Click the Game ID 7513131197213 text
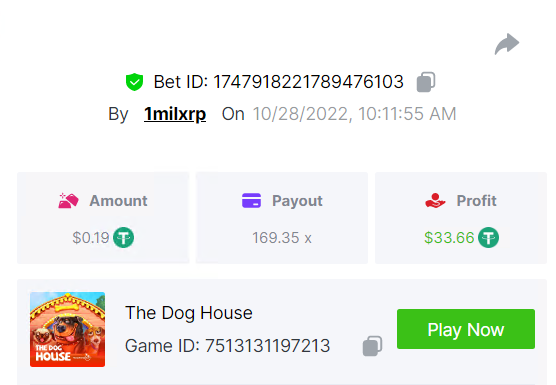This screenshot has width=556, height=385. [x=228, y=346]
